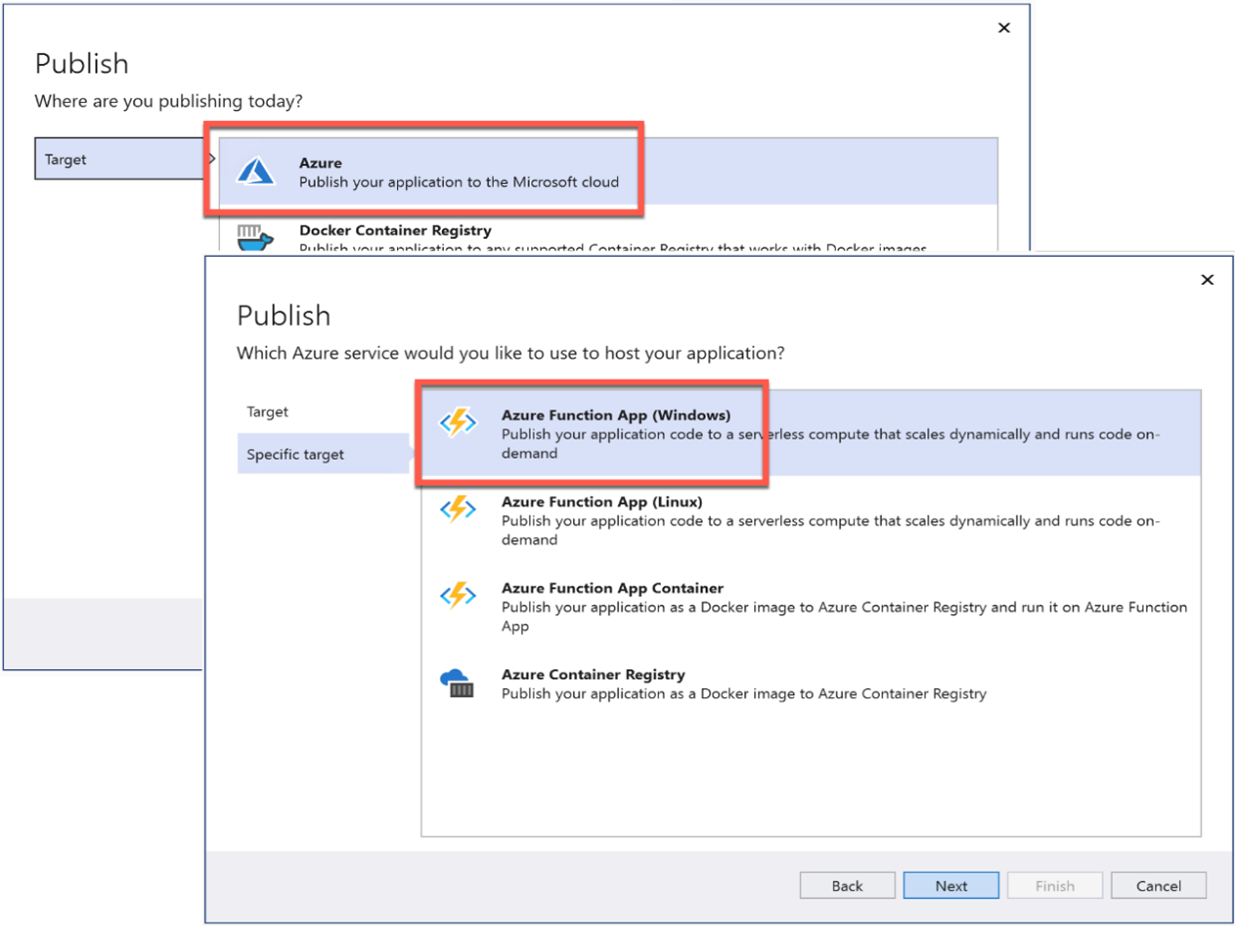Choose Azure Function App Container option
The height and width of the screenshot is (926, 1235).
811,606
